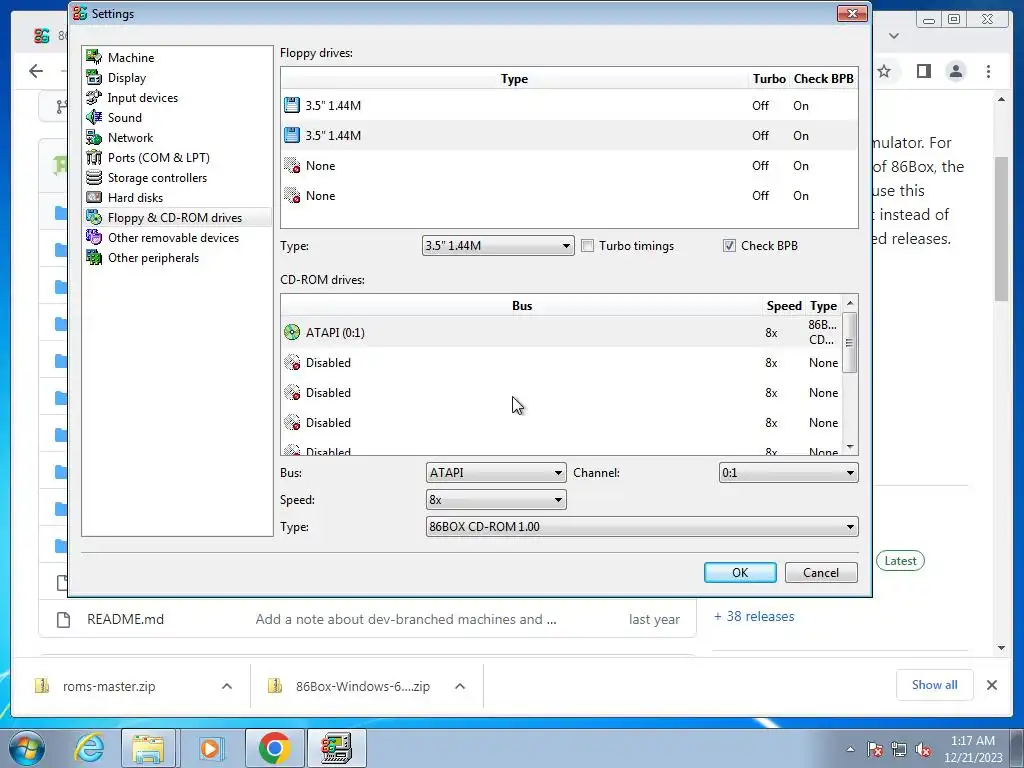Open the Channel dropdown showing 0:1
Image resolution: width=1024 pixels, height=768 pixels.
click(788, 473)
